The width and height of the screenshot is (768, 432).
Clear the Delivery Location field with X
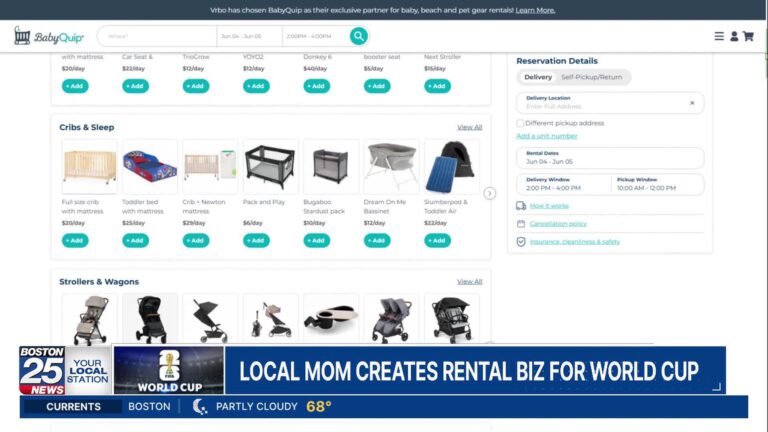click(692, 103)
